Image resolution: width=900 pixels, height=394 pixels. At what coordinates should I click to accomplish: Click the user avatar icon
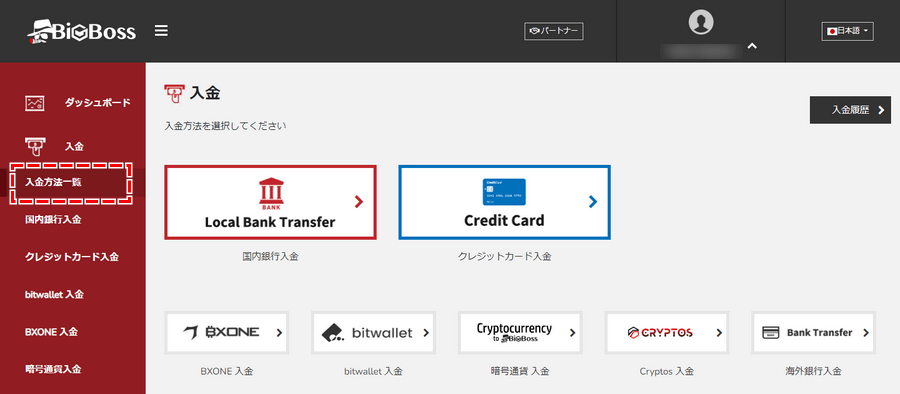[700, 22]
